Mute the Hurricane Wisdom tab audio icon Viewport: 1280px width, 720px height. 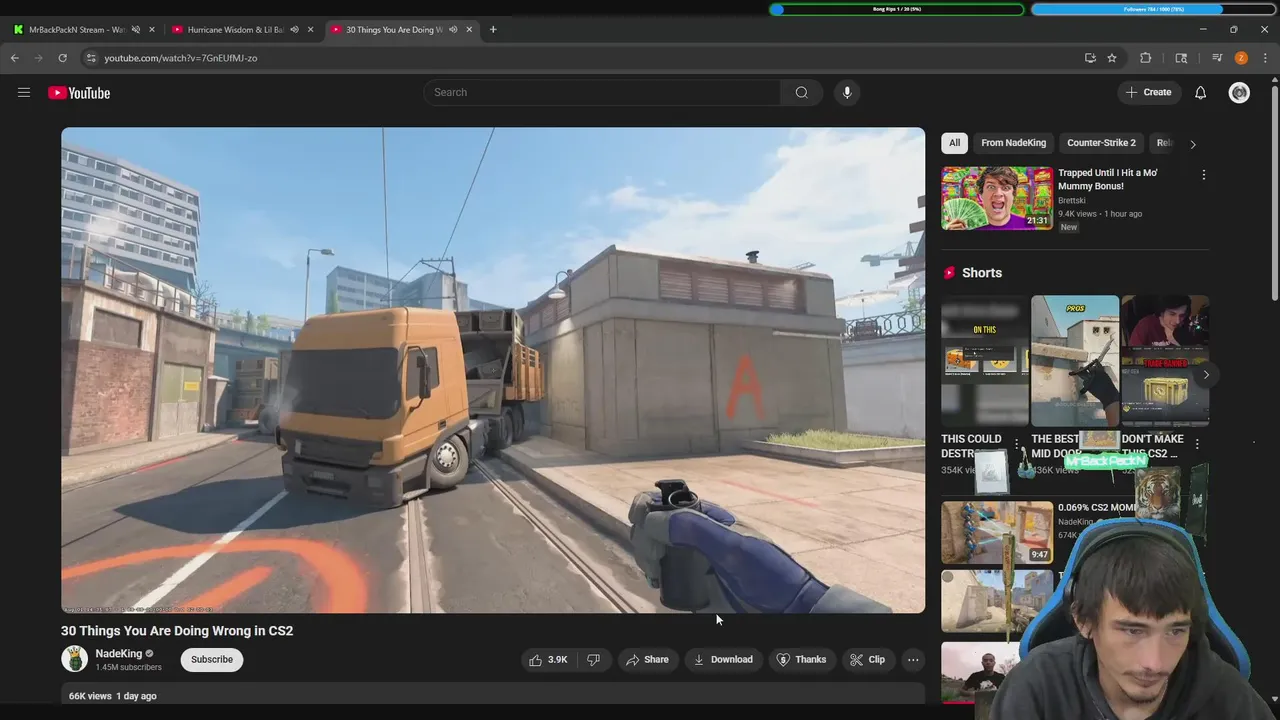click(294, 30)
